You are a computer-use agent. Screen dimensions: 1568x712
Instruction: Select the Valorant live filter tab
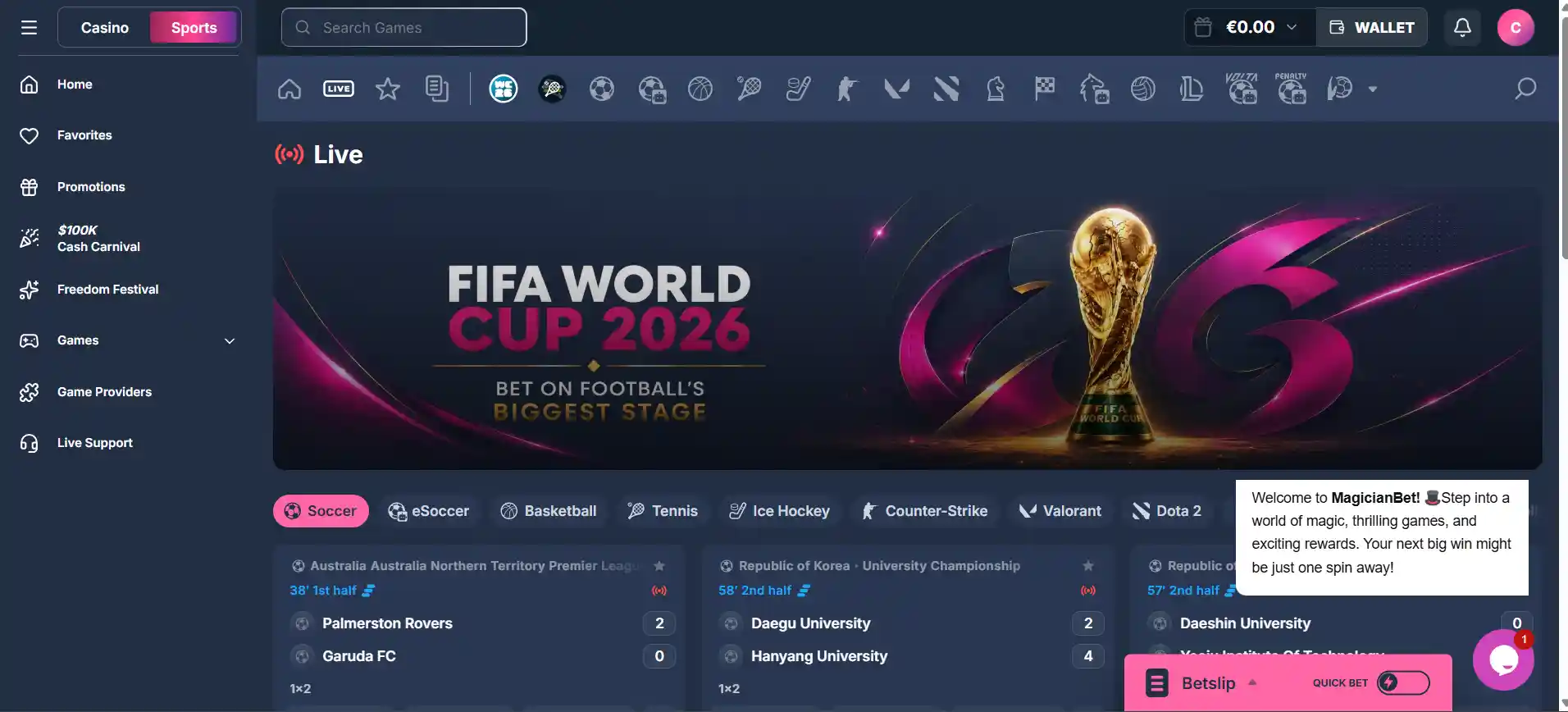(1060, 511)
